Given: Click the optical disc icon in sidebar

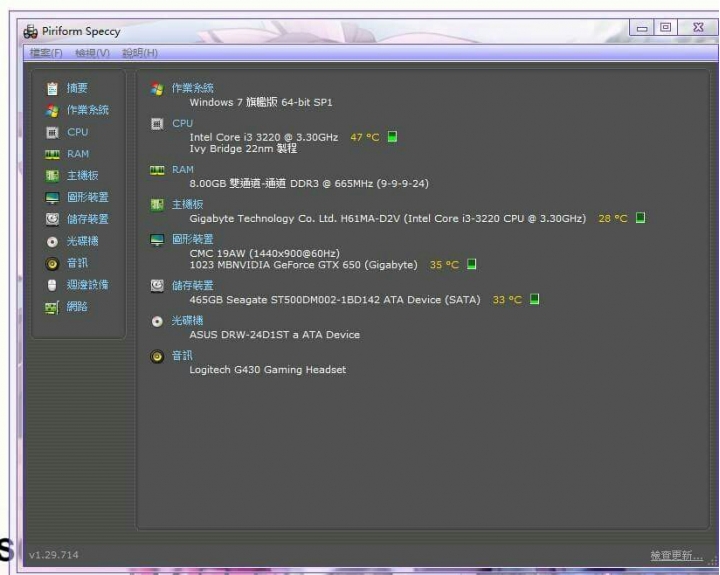Looking at the screenshot, I should (x=52, y=242).
